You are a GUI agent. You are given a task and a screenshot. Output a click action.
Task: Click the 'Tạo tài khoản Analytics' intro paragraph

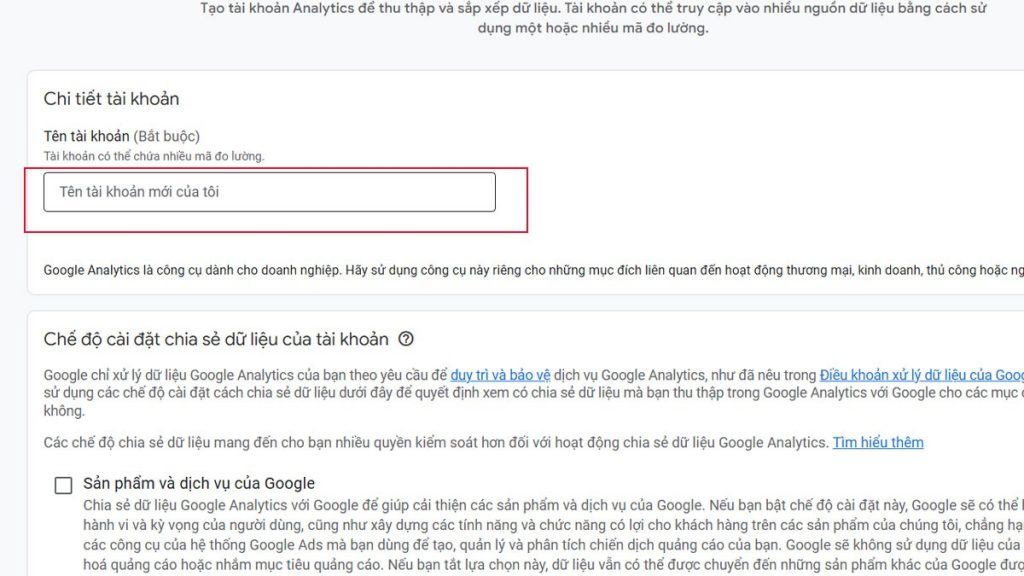(x=593, y=18)
